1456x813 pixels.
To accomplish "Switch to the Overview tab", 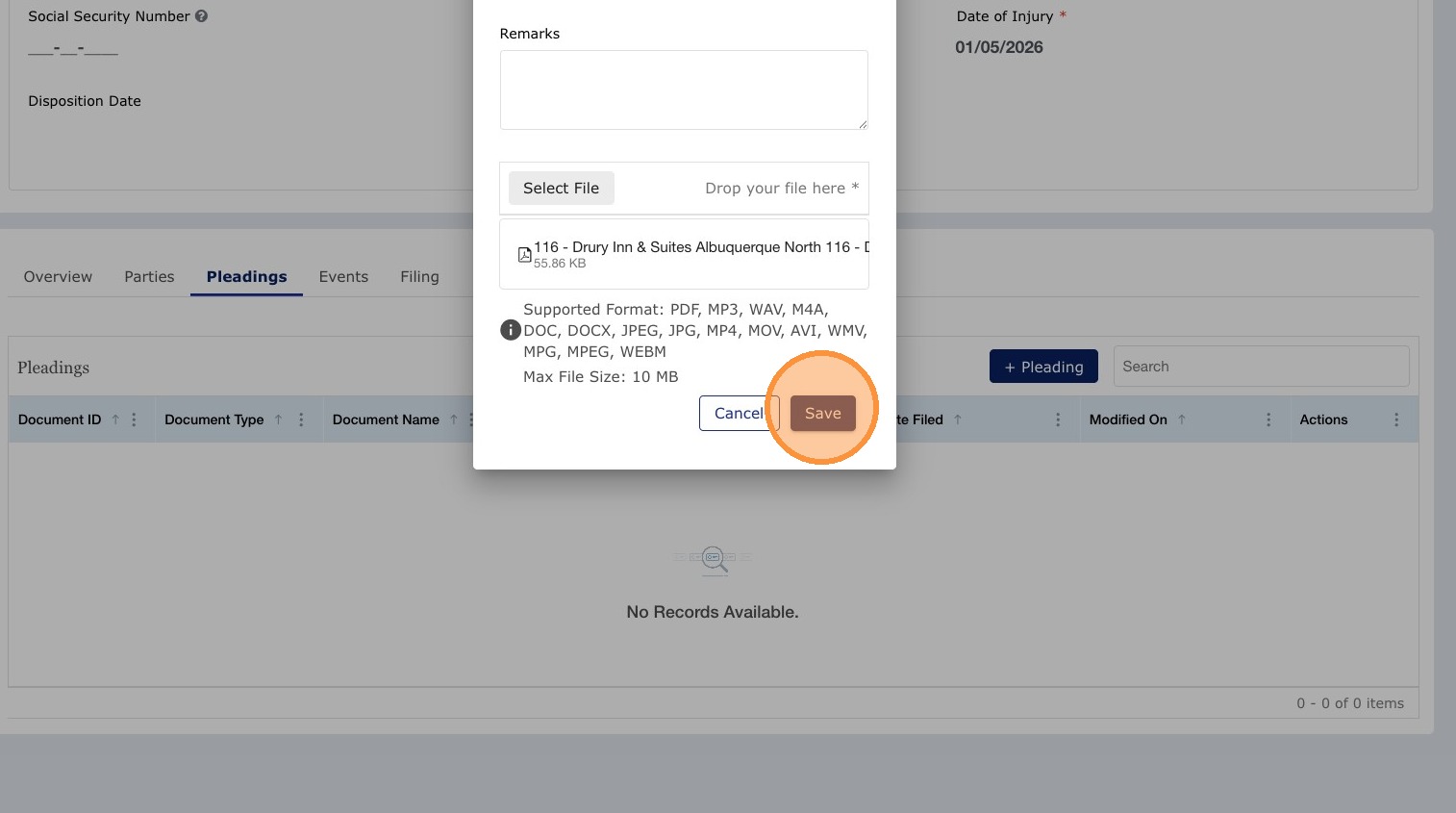I will pos(58,277).
